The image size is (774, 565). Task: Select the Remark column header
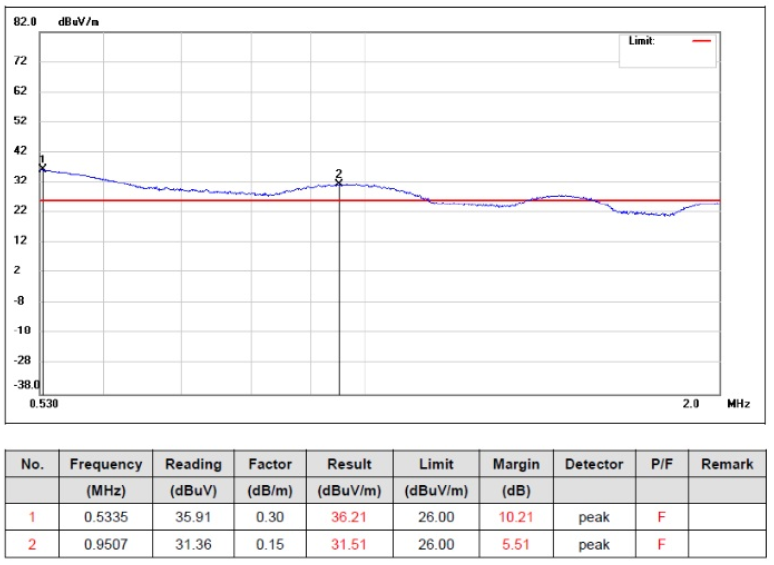pos(727,464)
